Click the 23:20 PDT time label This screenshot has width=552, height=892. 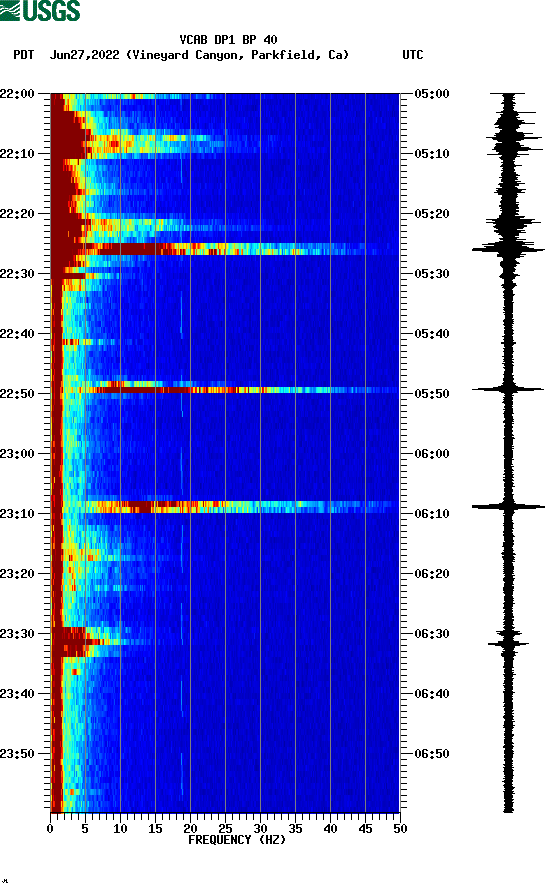17,574
